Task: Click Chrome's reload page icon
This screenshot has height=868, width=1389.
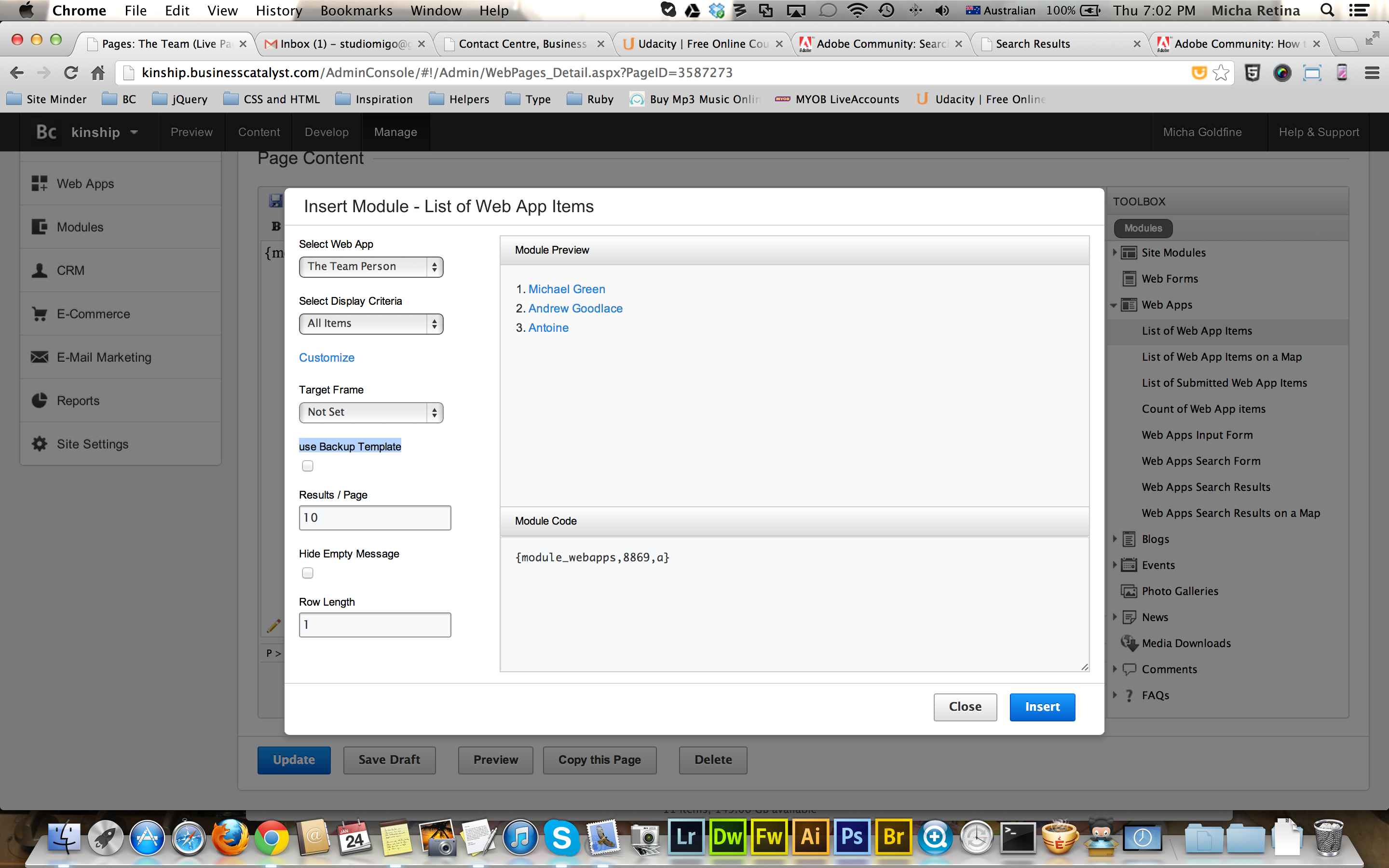Action: point(70,73)
